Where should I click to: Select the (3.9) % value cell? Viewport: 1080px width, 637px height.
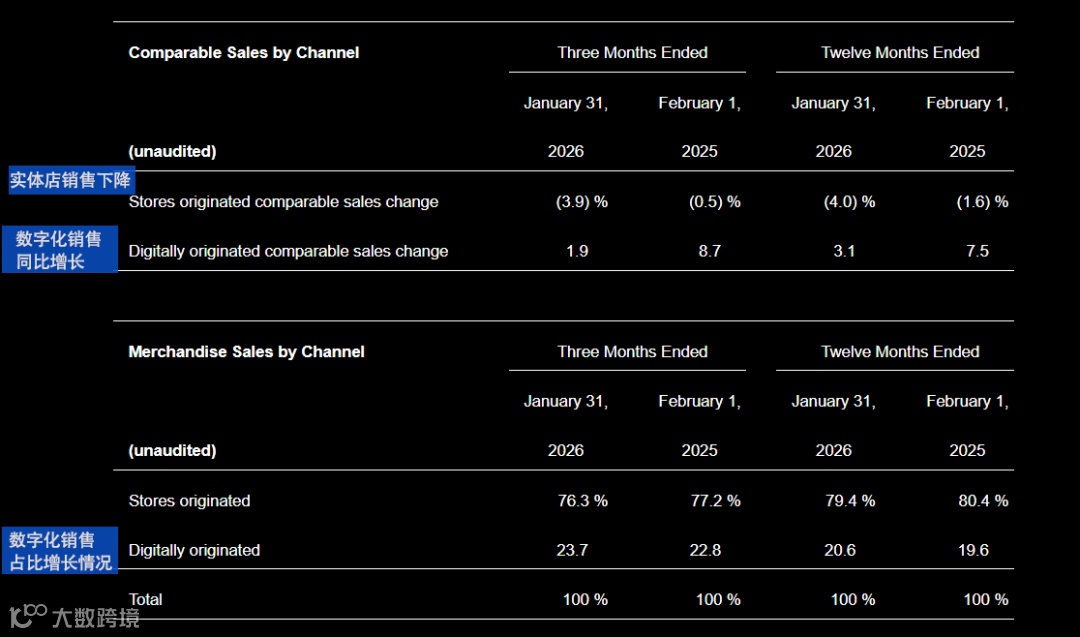click(x=581, y=202)
